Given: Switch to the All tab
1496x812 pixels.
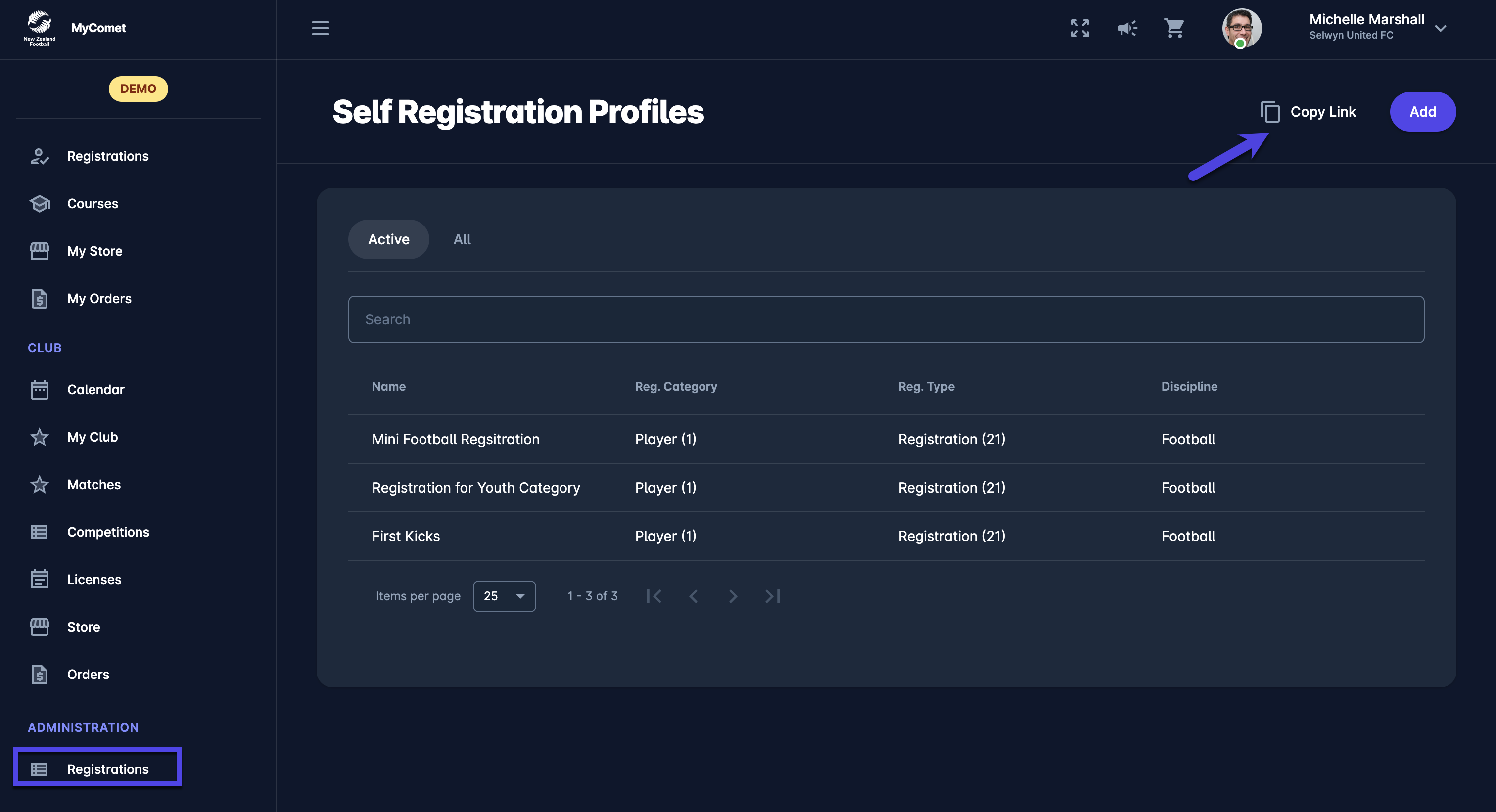Looking at the screenshot, I should pyautogui.click(x=462, y=239).
